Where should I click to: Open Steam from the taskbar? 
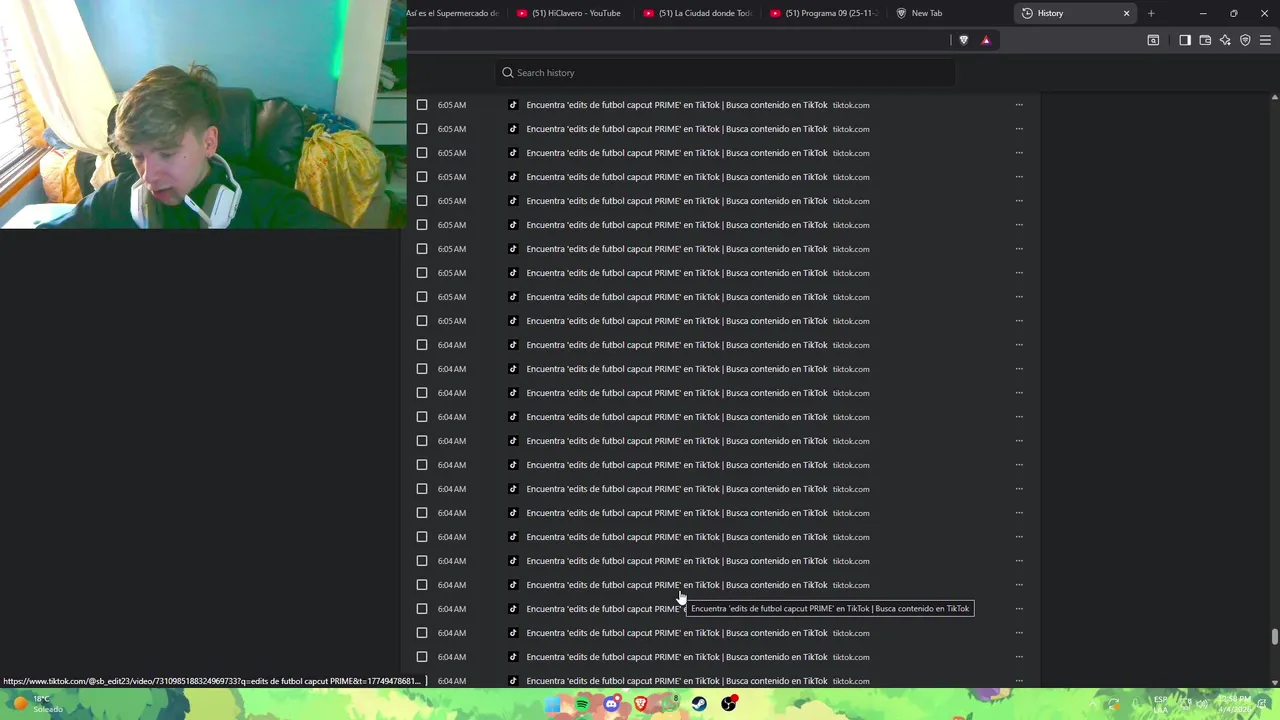(x=699, y=704)
